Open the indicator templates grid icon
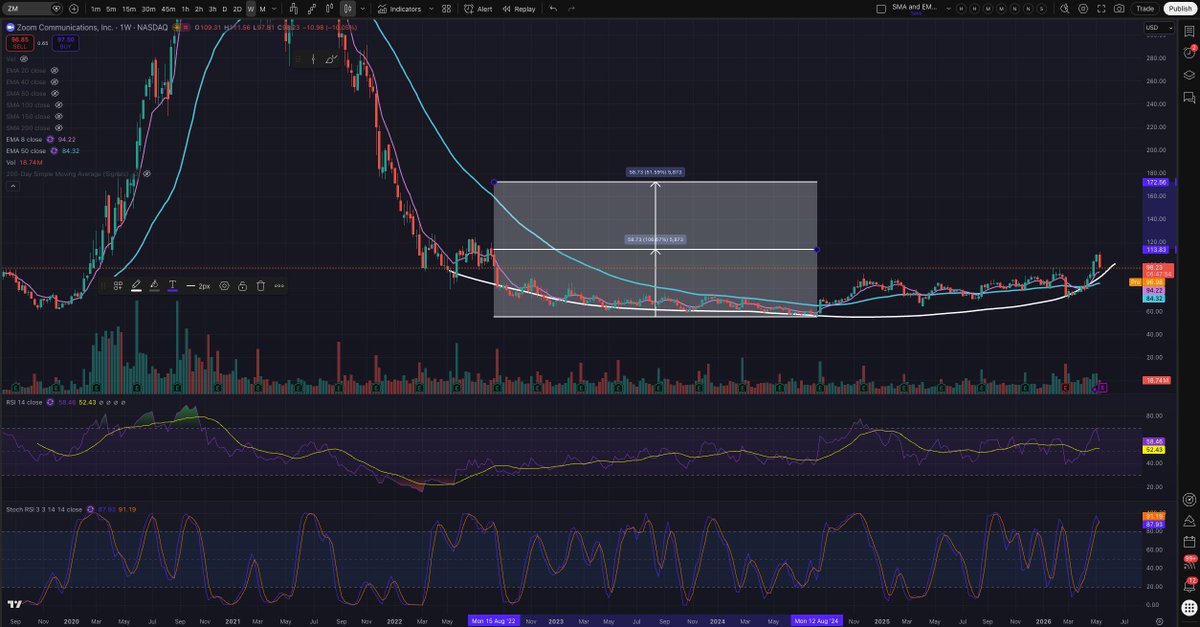The height and width of the screenshot is (627, 1200). (x=446, y=9)
